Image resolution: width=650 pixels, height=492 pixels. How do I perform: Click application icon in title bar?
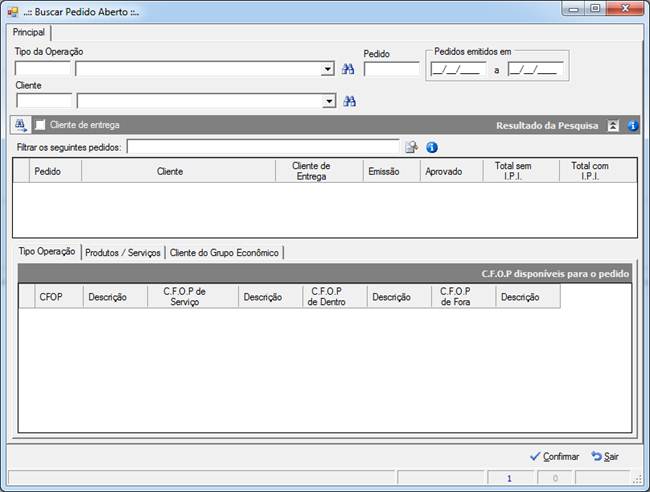(x=13, y=12)
